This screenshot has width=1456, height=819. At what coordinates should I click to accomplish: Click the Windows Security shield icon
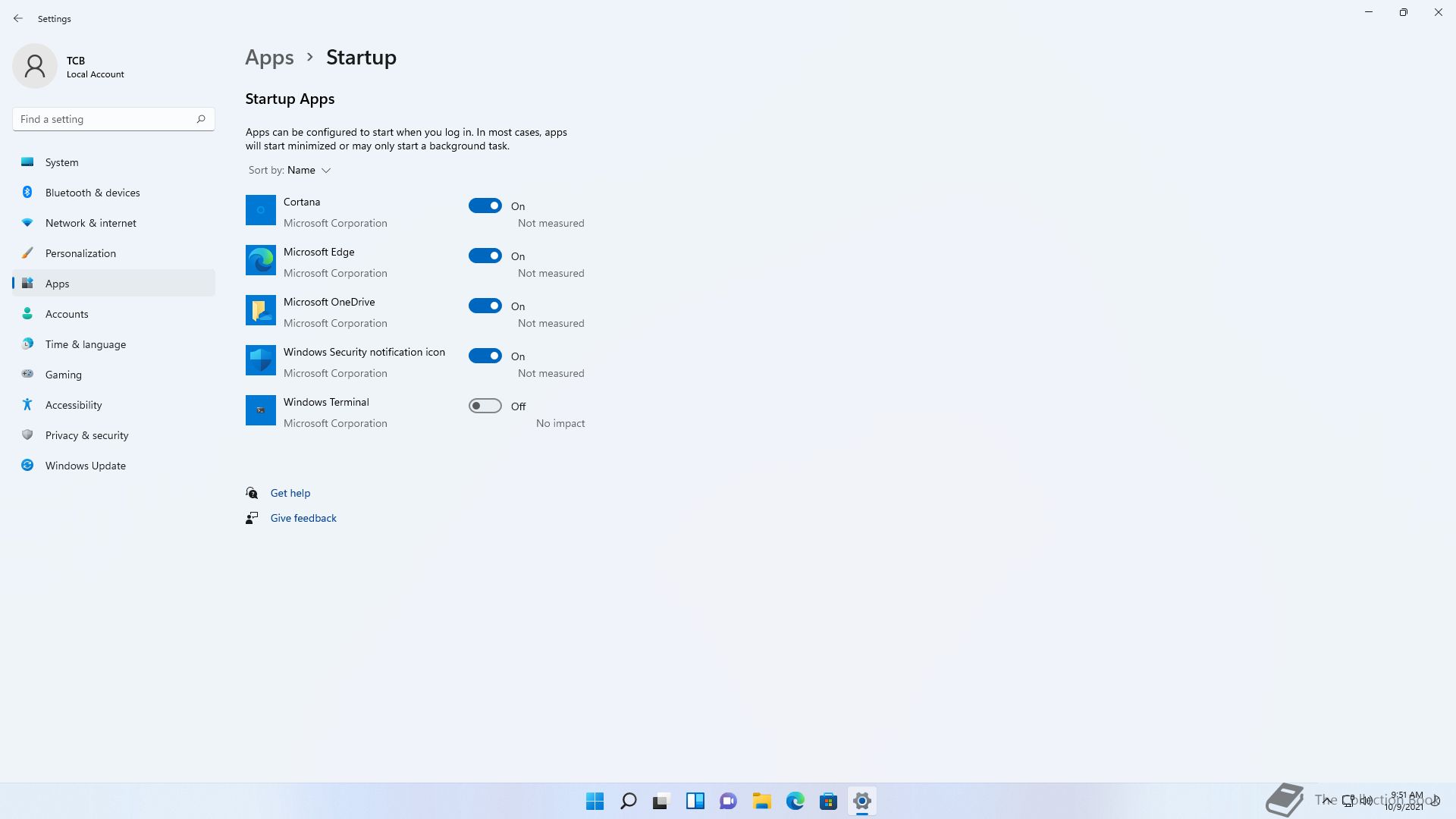260,360
